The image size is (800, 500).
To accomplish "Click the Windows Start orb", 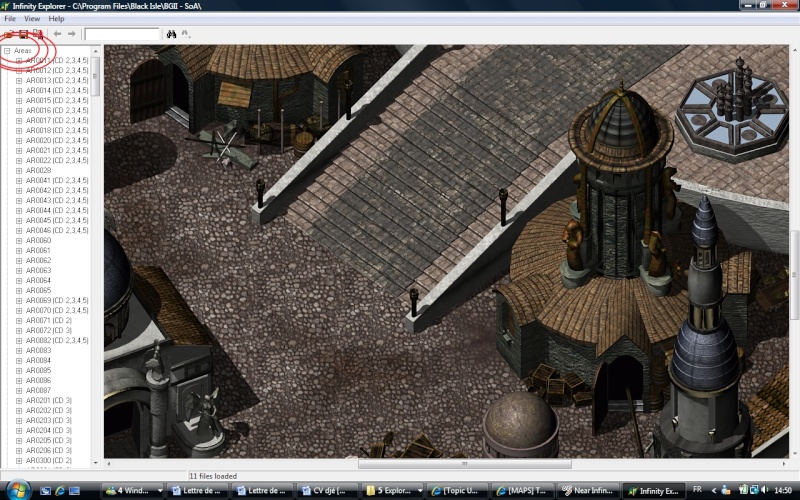I will (x=17, y=490).
